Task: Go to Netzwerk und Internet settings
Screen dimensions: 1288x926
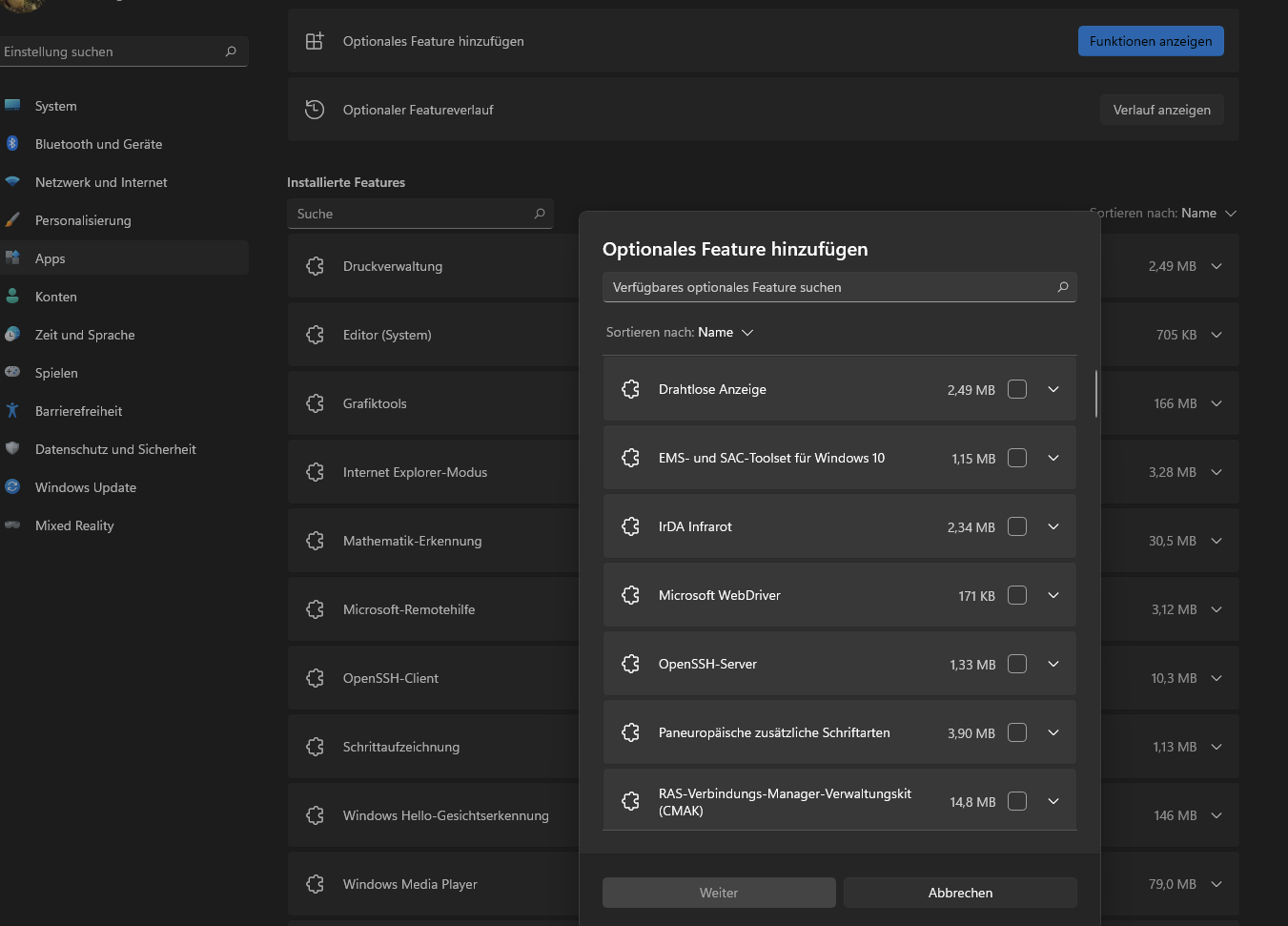Action: point(101,182)
